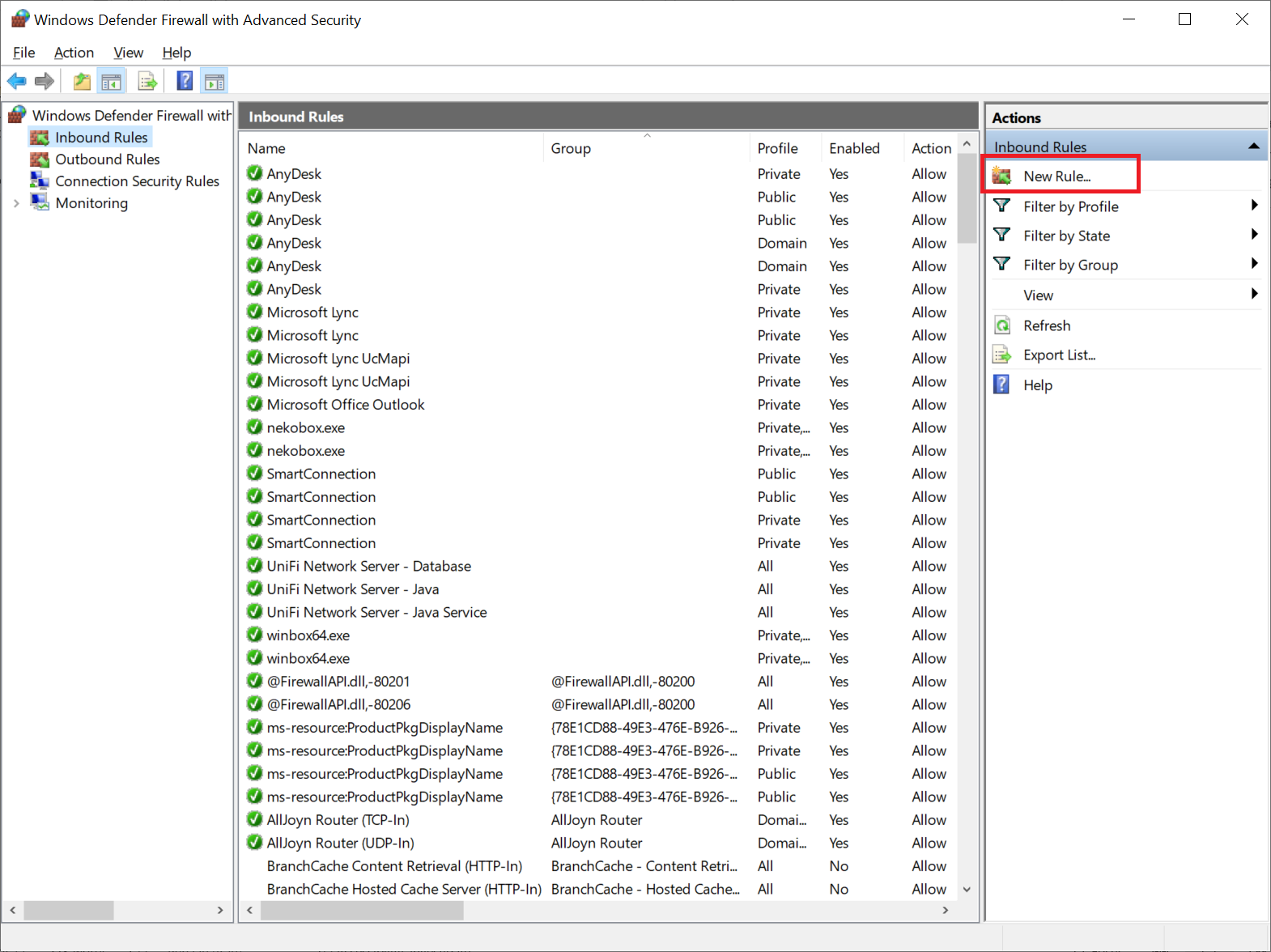This screenshot has height=952, width=1271.
Task: Click the Up One Level folder icon
Action: pos(82,81)
